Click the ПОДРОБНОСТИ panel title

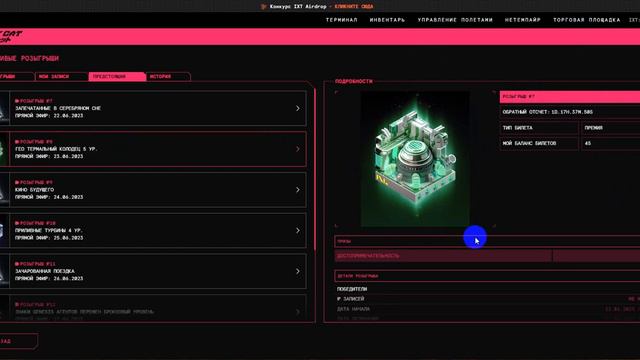point(354,81)
